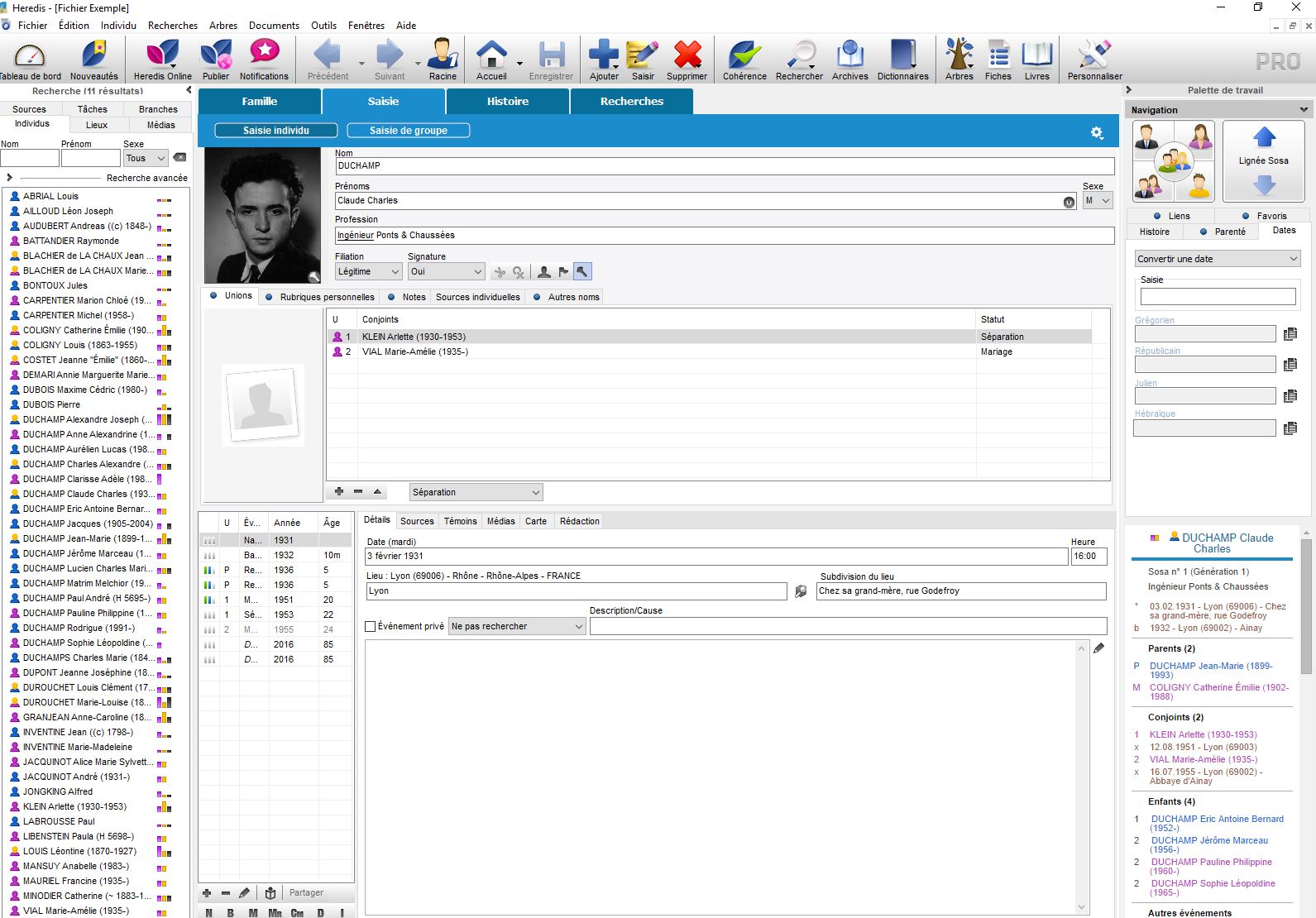1316x918 pixels.
Task: Open the Archives toolbar icon
Action: pyautogui.click(x=850, y=60)
